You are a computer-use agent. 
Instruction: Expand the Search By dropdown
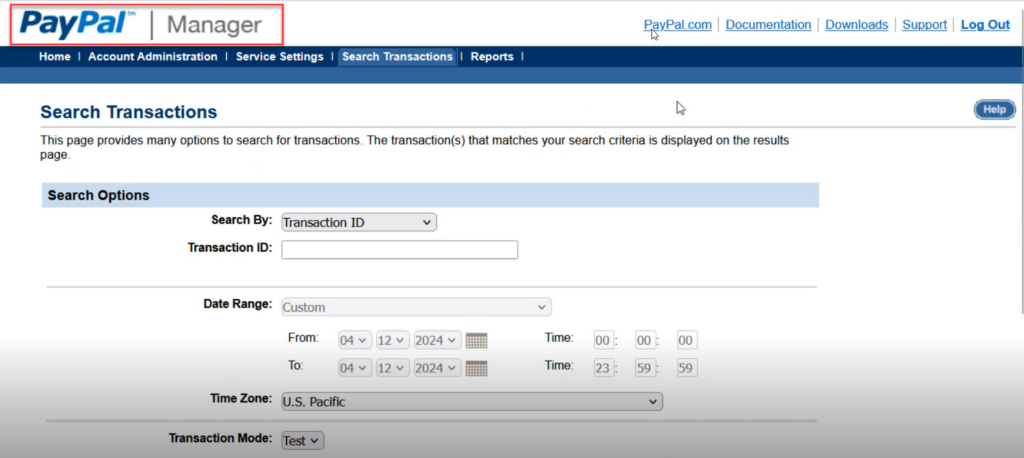359,223
